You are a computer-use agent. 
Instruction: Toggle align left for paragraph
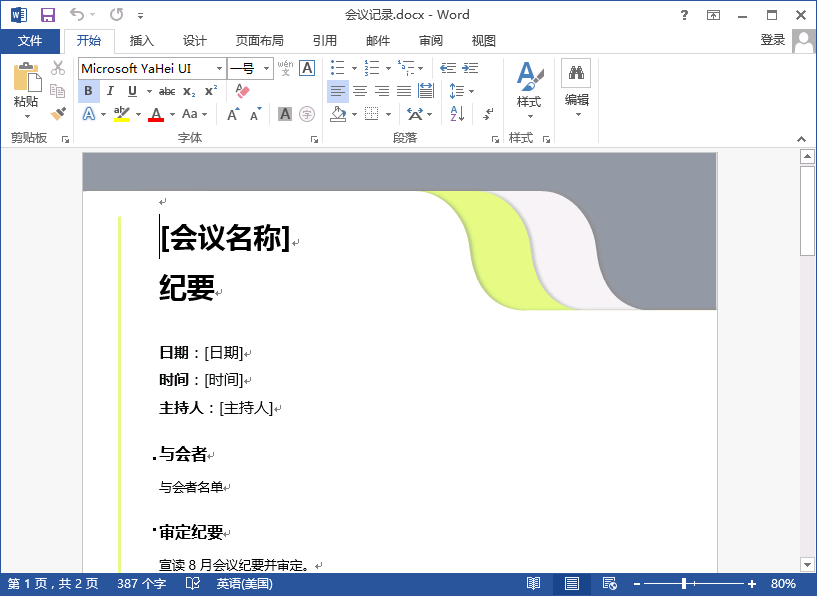click(x=337, y=91)
